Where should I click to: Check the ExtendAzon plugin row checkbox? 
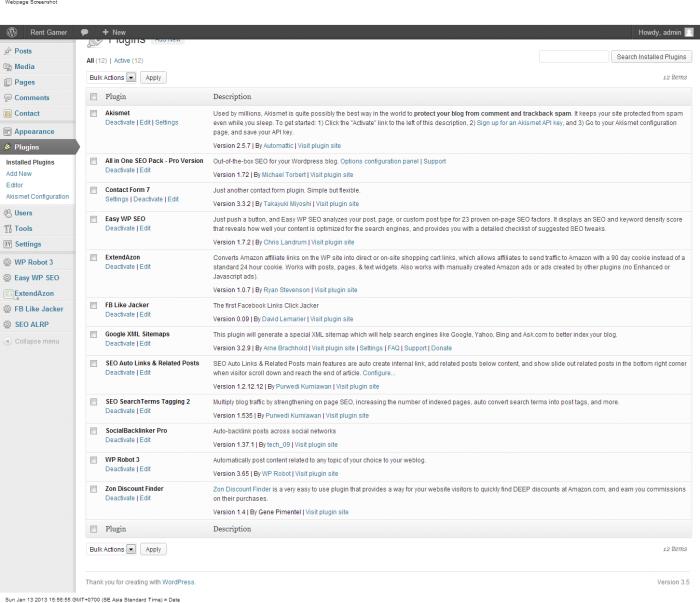click(93, 258)
